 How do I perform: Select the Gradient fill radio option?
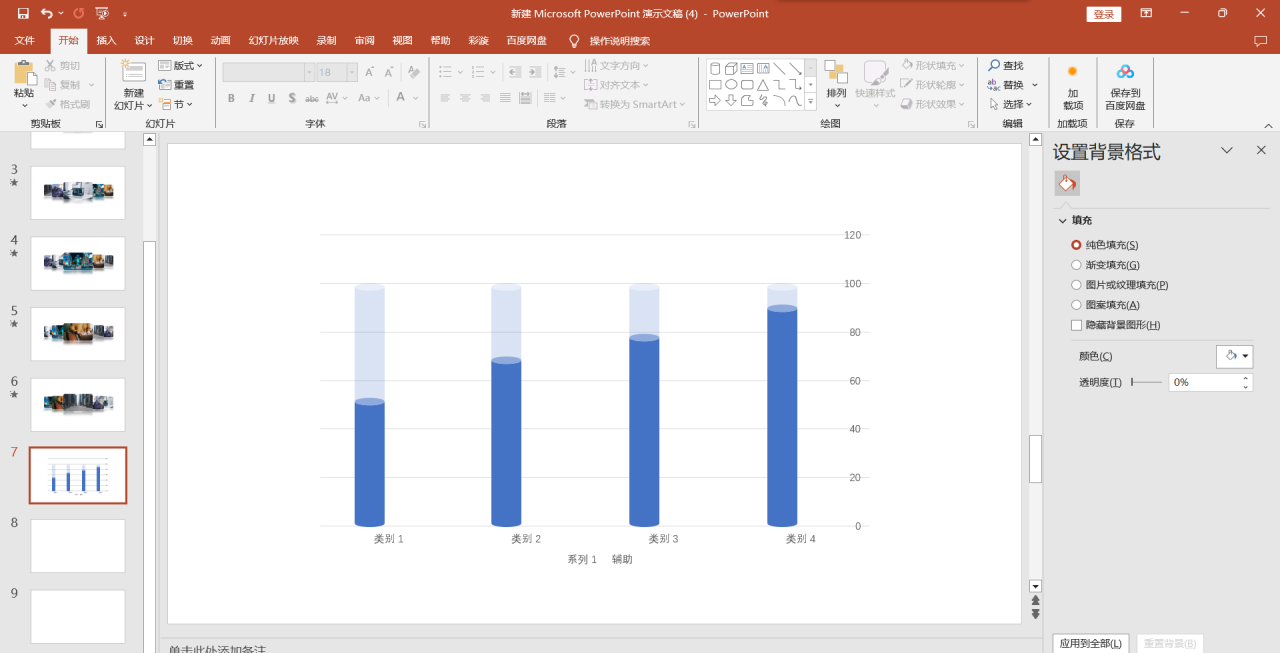tap(1076, 265)
